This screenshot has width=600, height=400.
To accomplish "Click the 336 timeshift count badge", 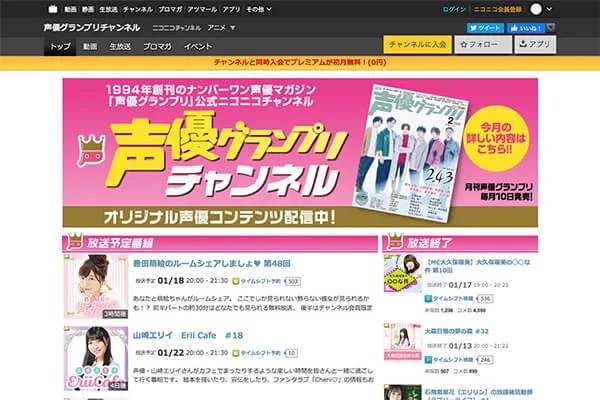I will [485, 299].
